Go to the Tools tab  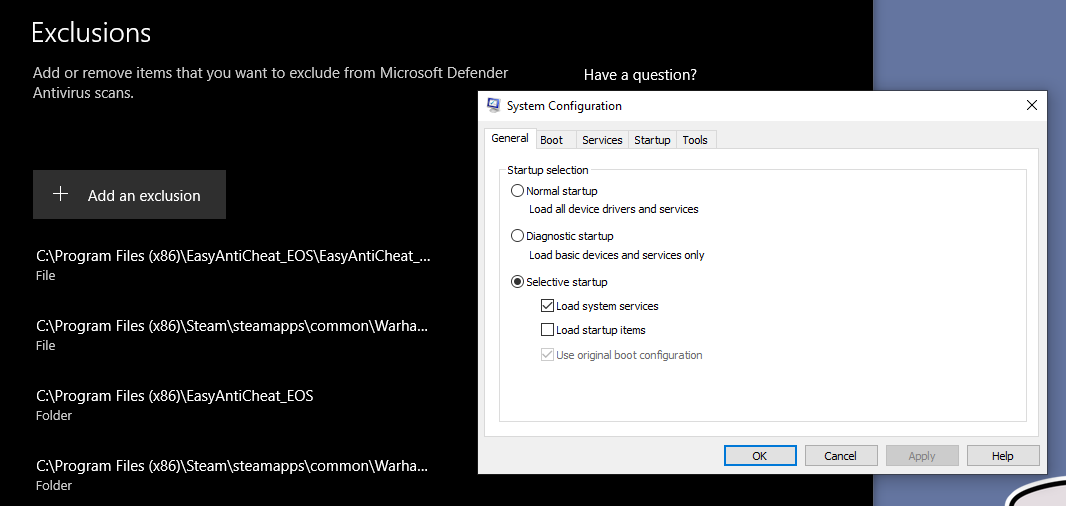tap(695, 140)
